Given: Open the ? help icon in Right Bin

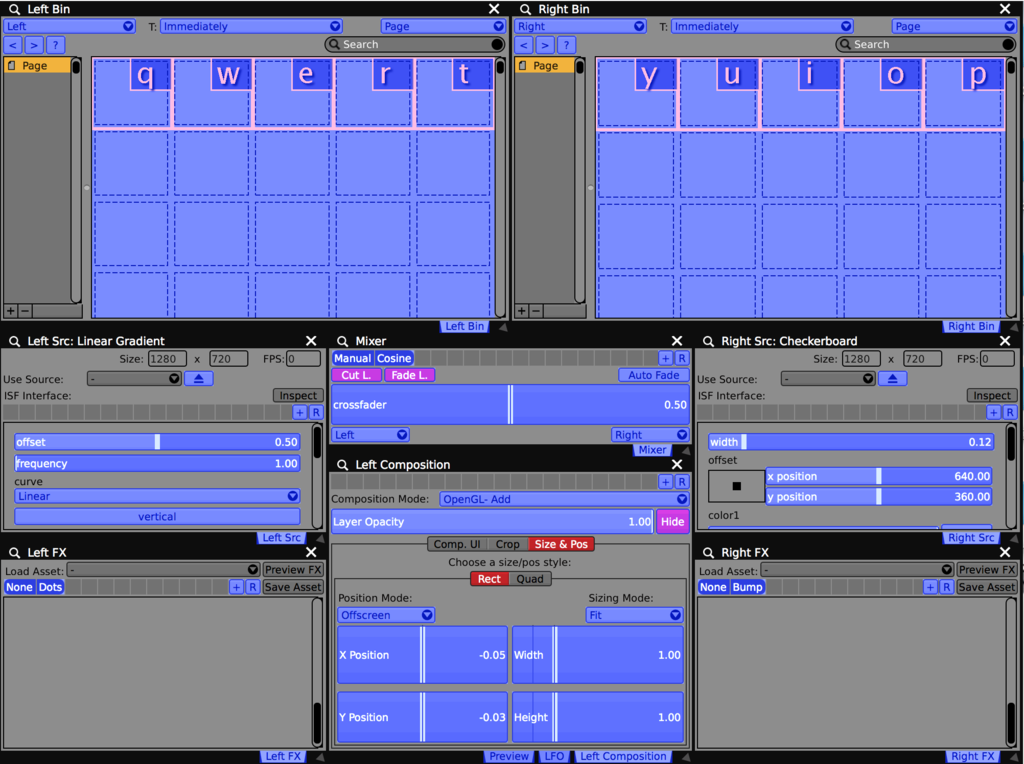Looking at the screenshot, I should 567,44.
